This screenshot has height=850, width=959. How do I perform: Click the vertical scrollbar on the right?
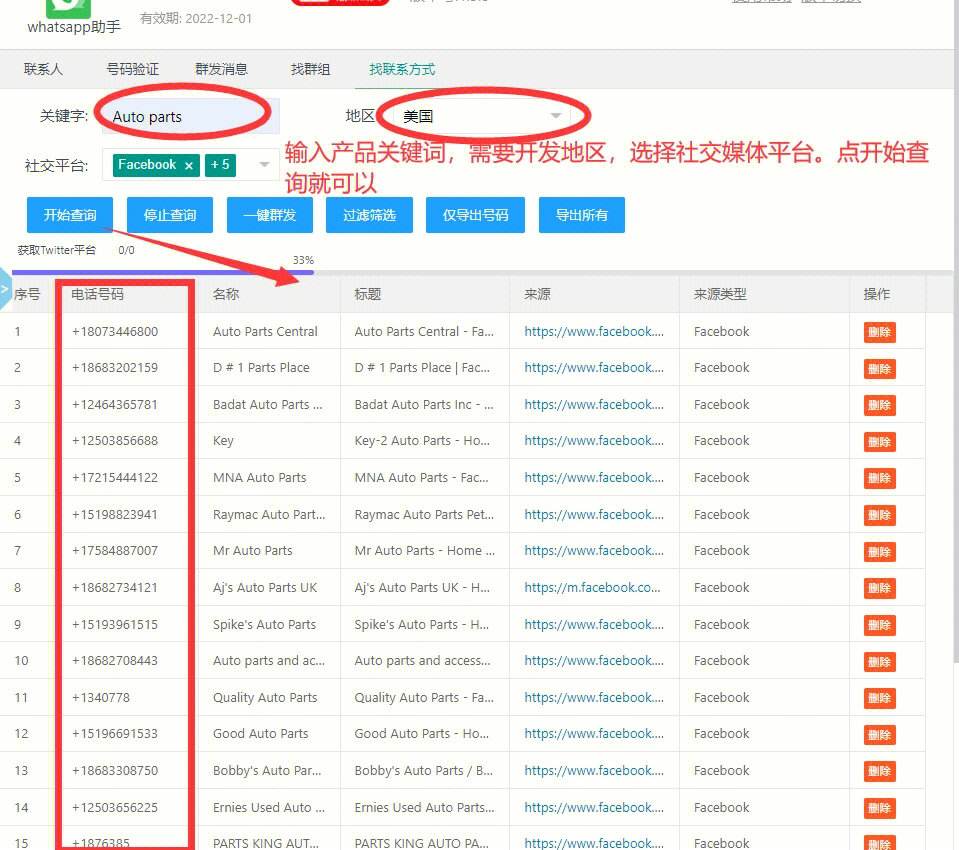[x=955, y=330]
